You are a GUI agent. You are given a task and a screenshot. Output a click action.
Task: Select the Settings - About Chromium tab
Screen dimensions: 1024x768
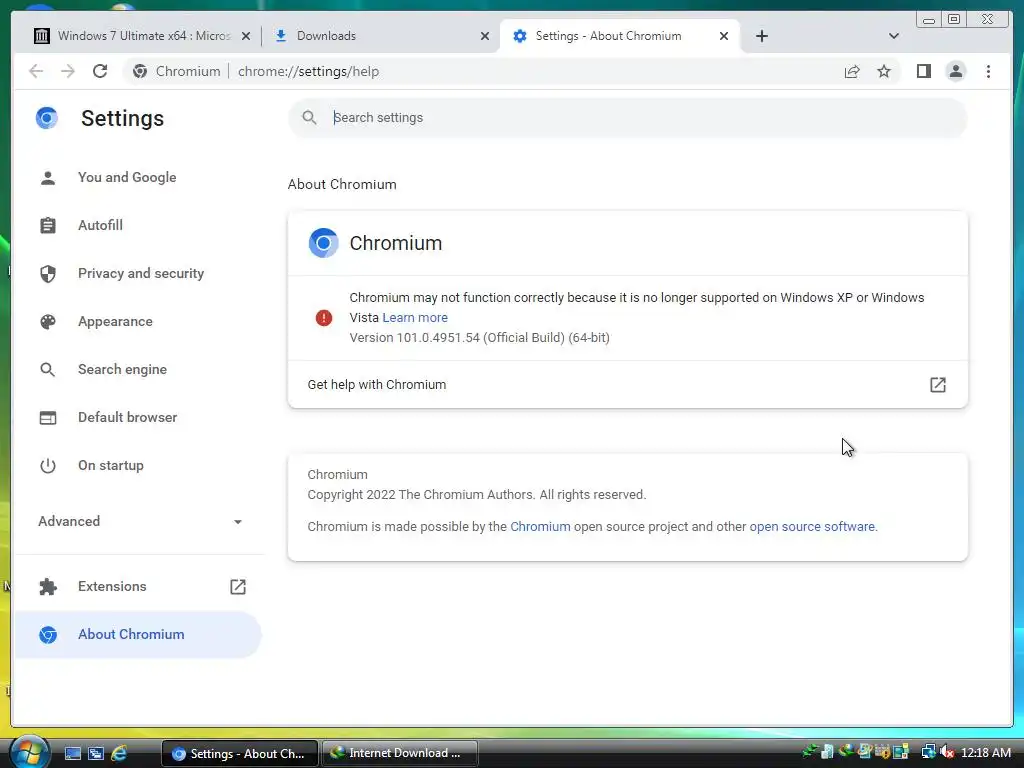point(620,36)
